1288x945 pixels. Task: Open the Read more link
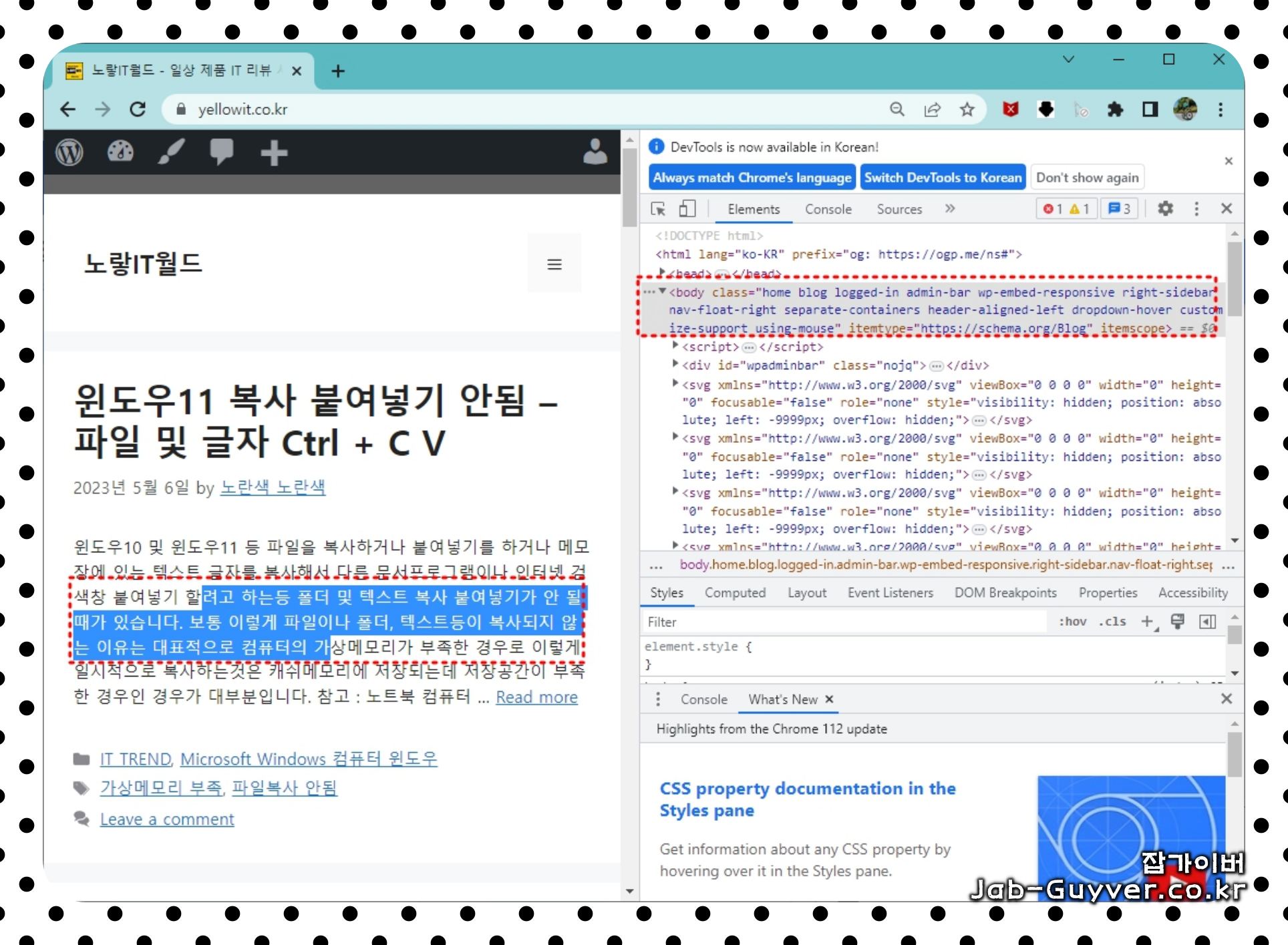(x=536, y=697)
